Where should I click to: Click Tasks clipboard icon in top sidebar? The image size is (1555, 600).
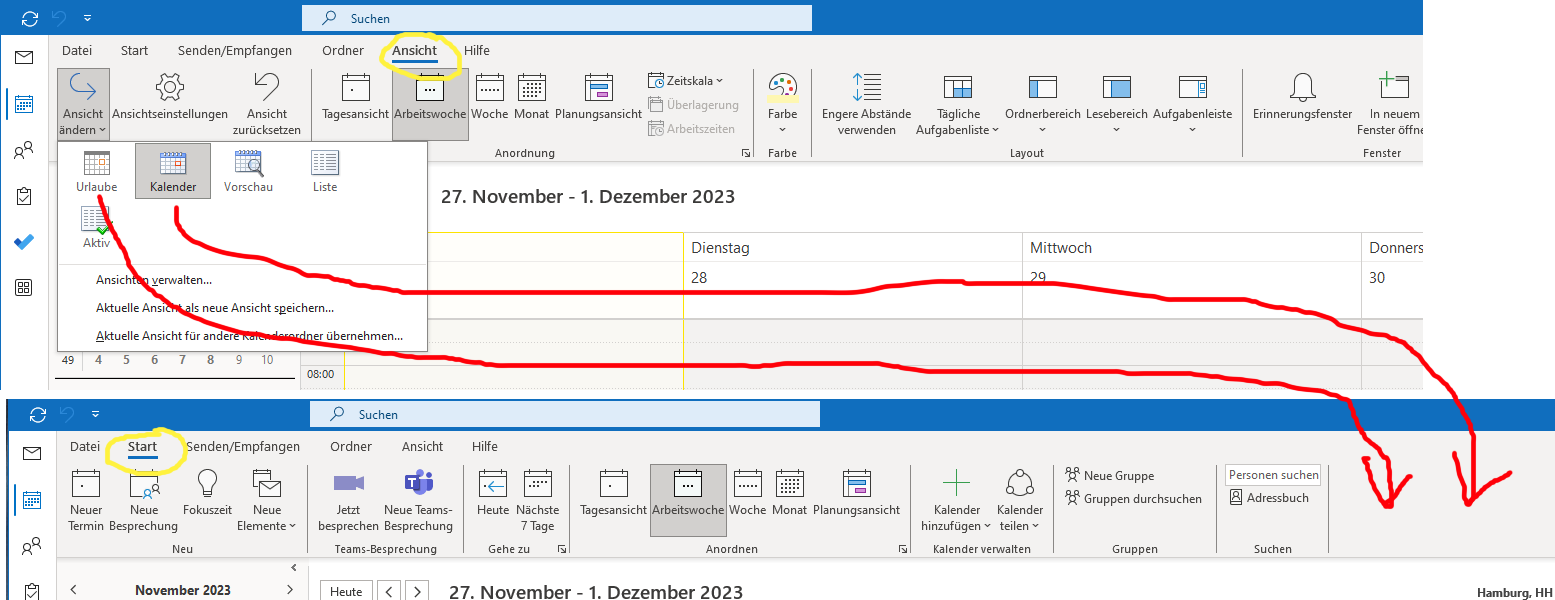point(24,197)
